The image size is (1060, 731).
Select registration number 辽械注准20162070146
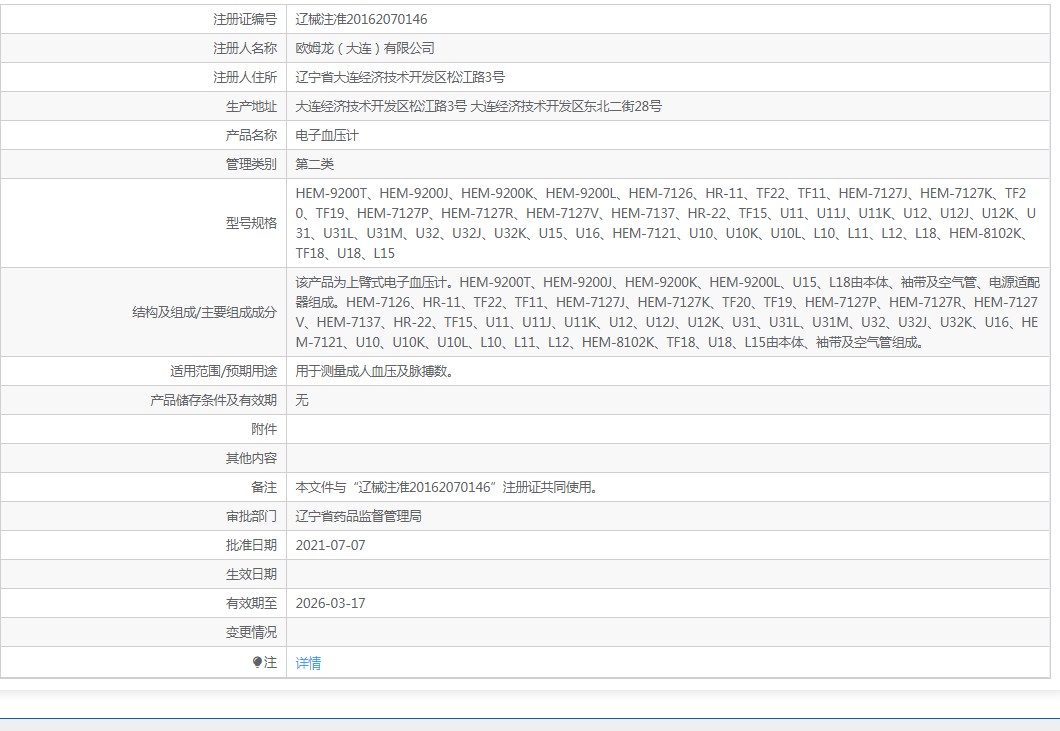(361, 19)
